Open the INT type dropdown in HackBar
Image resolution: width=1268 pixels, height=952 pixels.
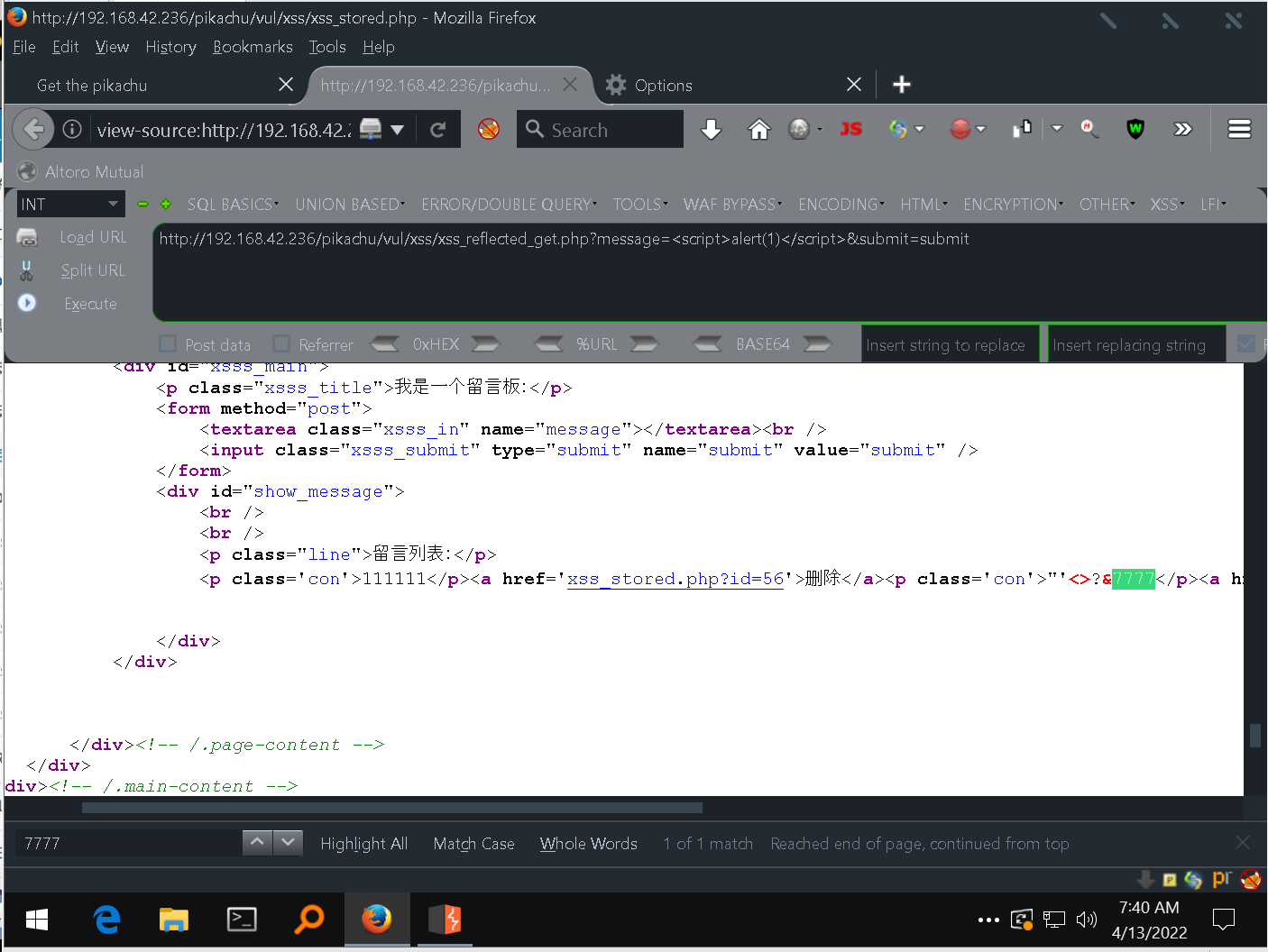click(x=70, y=205)
